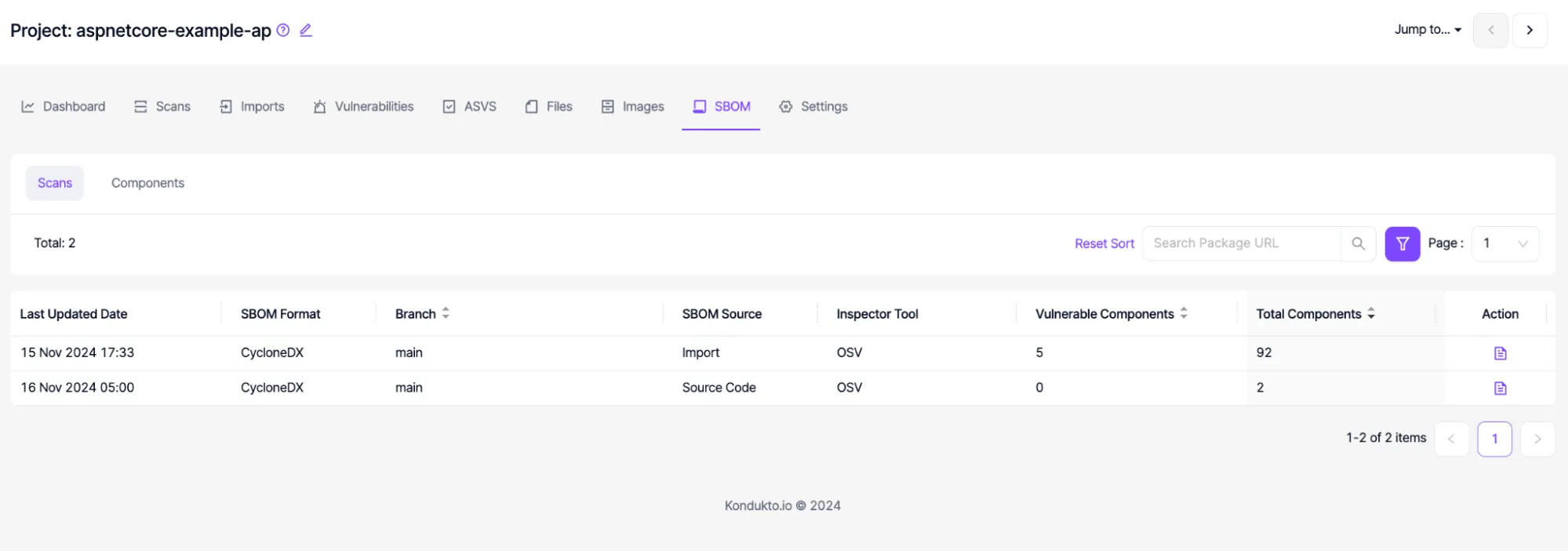
Task: Expand the Page number dropdown
Action: tap(1504, 243)
